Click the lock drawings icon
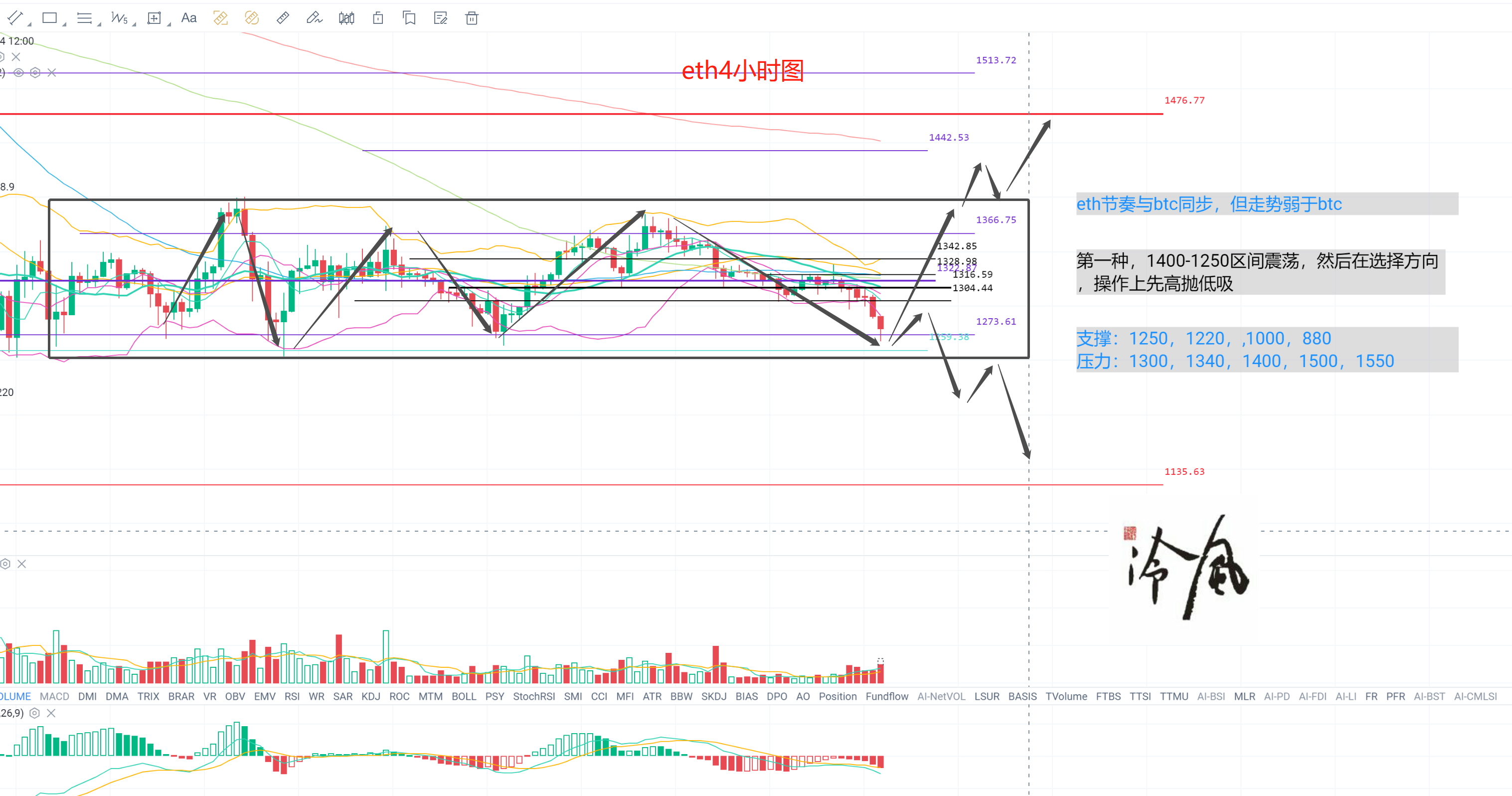The height and width of the screenshot is (796, 1512). point(378,18)
